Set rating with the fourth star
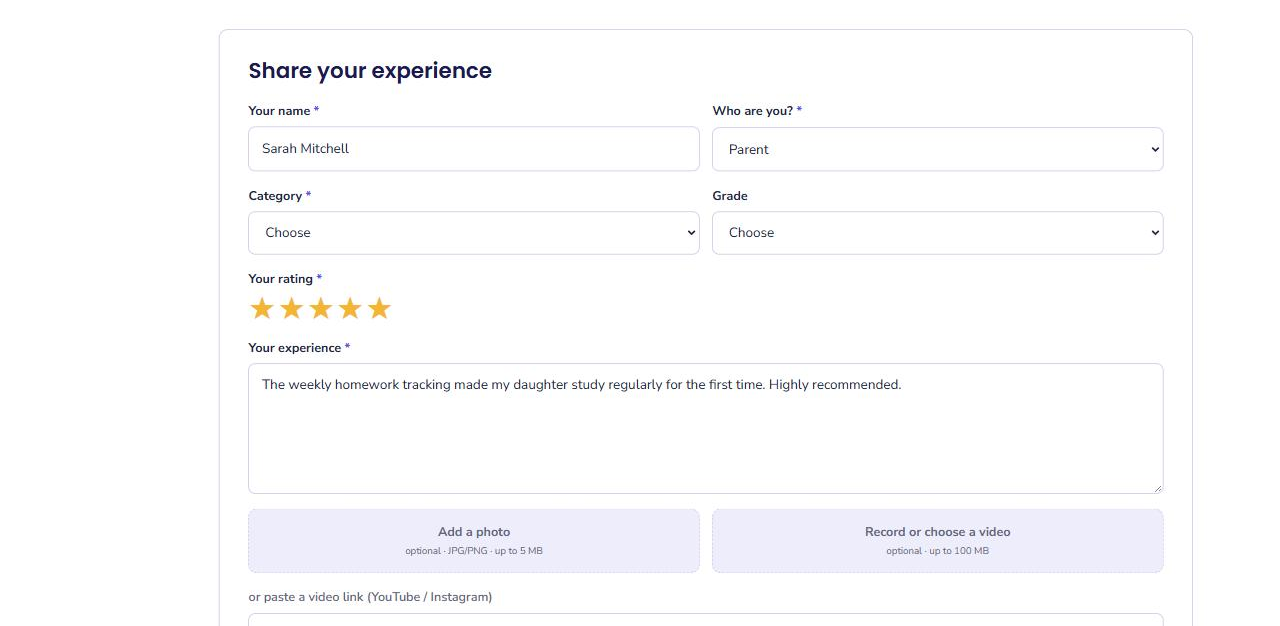Screen dimensions: 1280x626 point(349,308)
